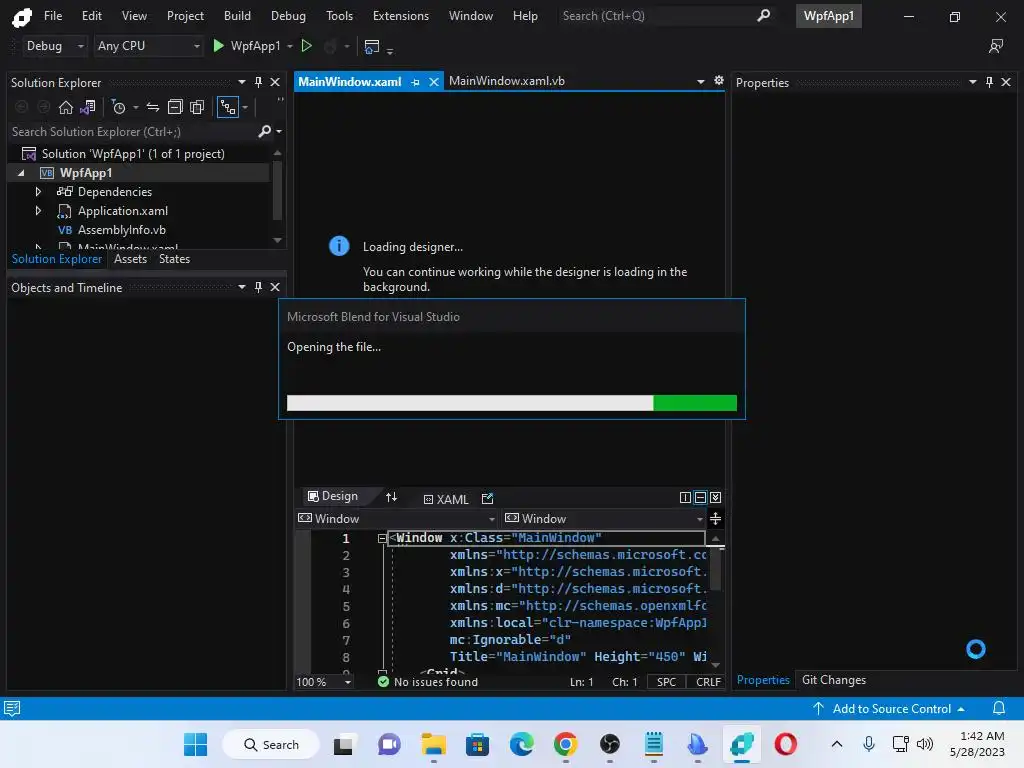The width and height of the screenshot is (1024, 768).
Task: Open the File menu
Action: 53,16
